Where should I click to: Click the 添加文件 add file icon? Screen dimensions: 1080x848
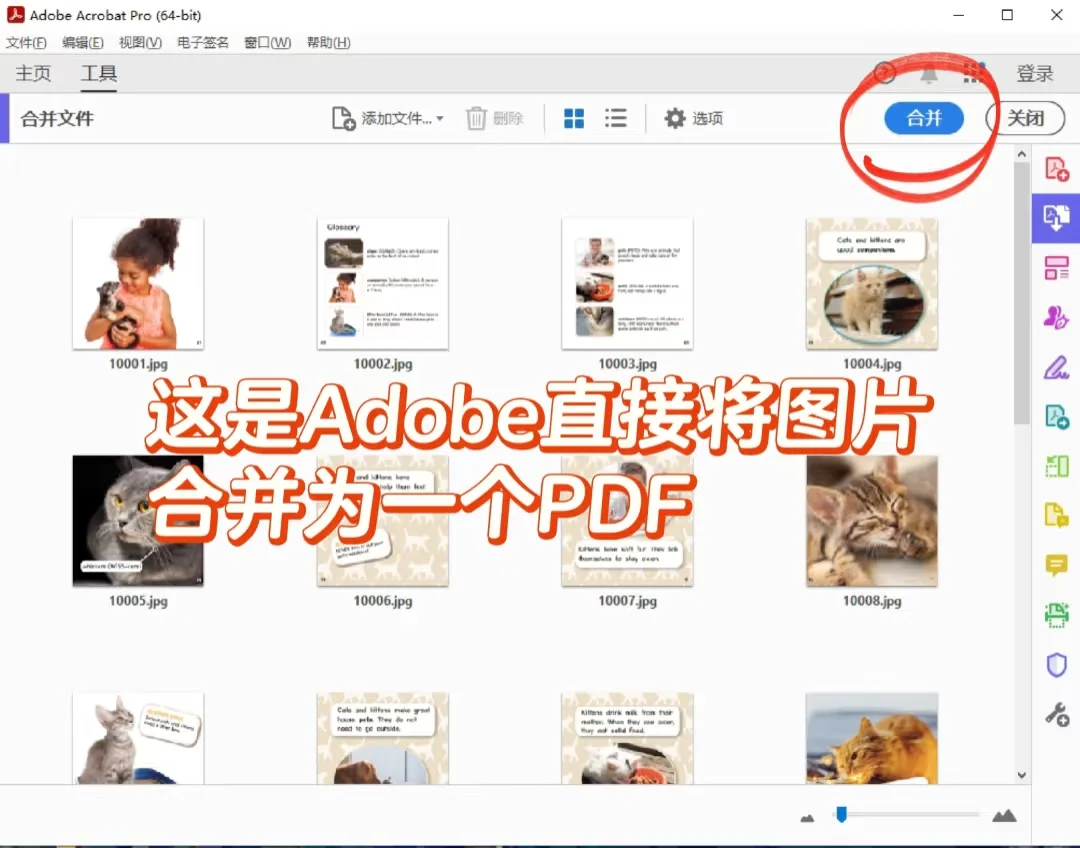(x=343, y=118)
